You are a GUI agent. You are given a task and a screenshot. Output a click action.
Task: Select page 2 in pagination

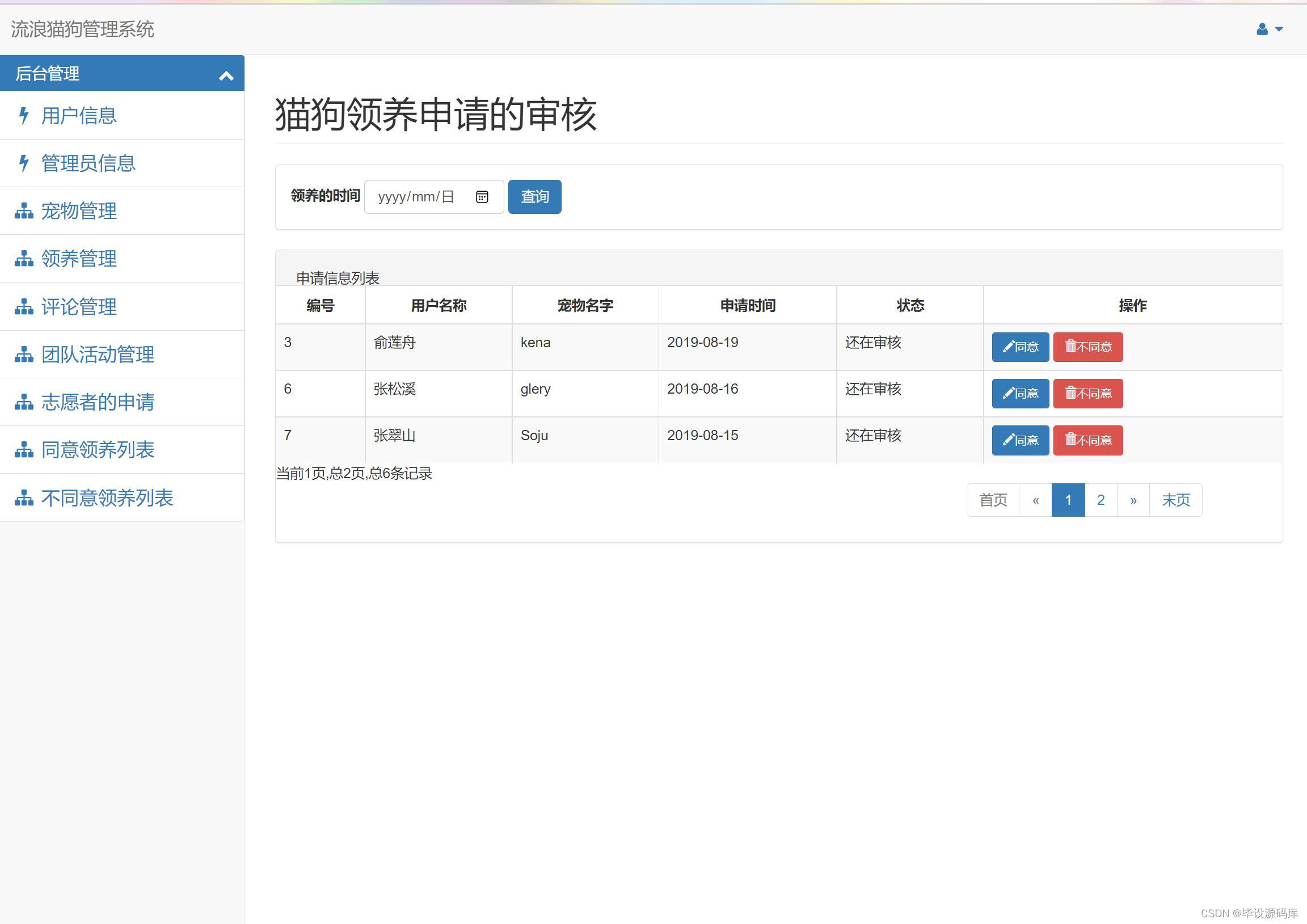1101,500
